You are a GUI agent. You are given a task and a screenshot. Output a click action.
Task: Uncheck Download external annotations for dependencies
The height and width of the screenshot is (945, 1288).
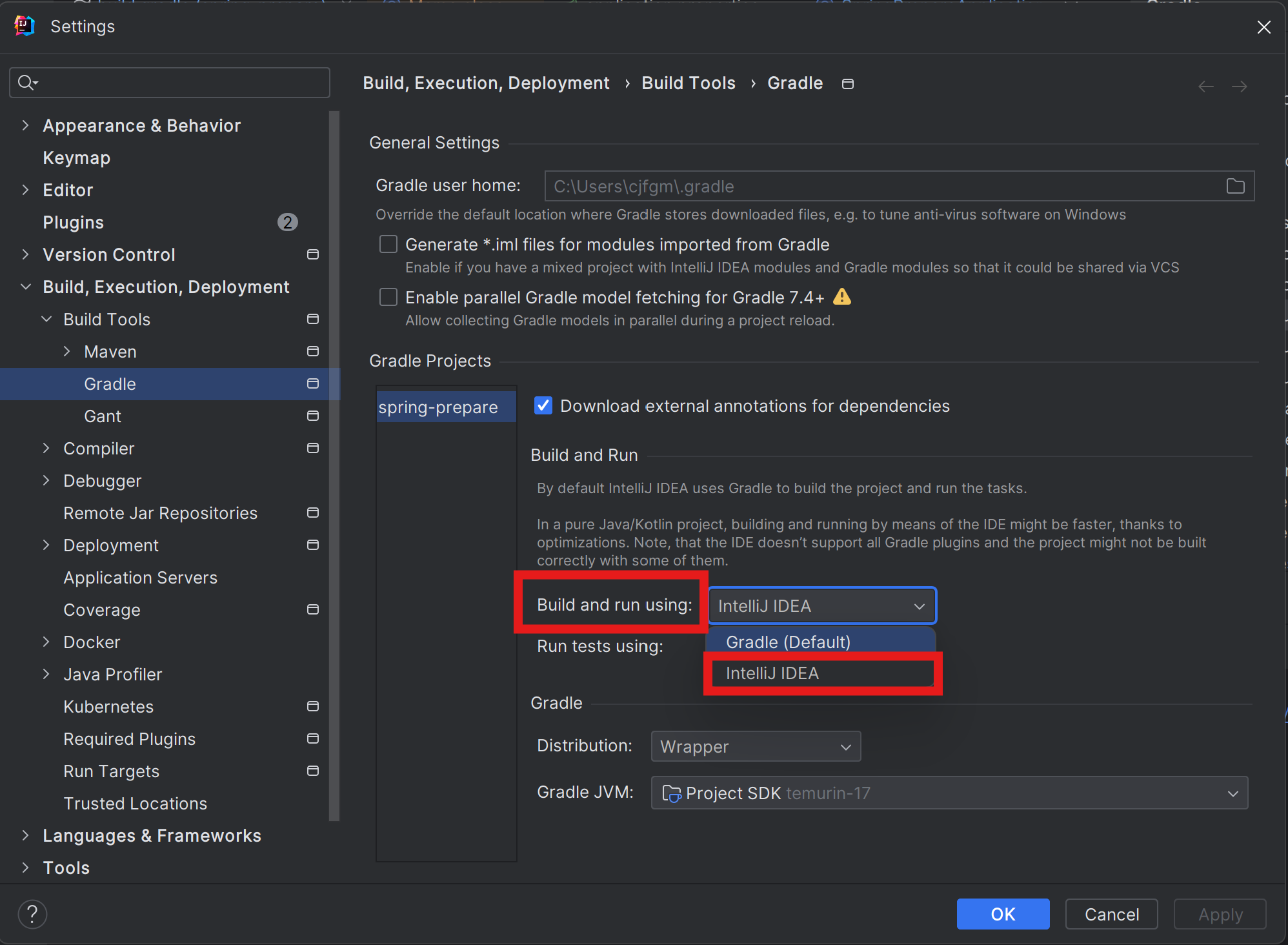543,406
